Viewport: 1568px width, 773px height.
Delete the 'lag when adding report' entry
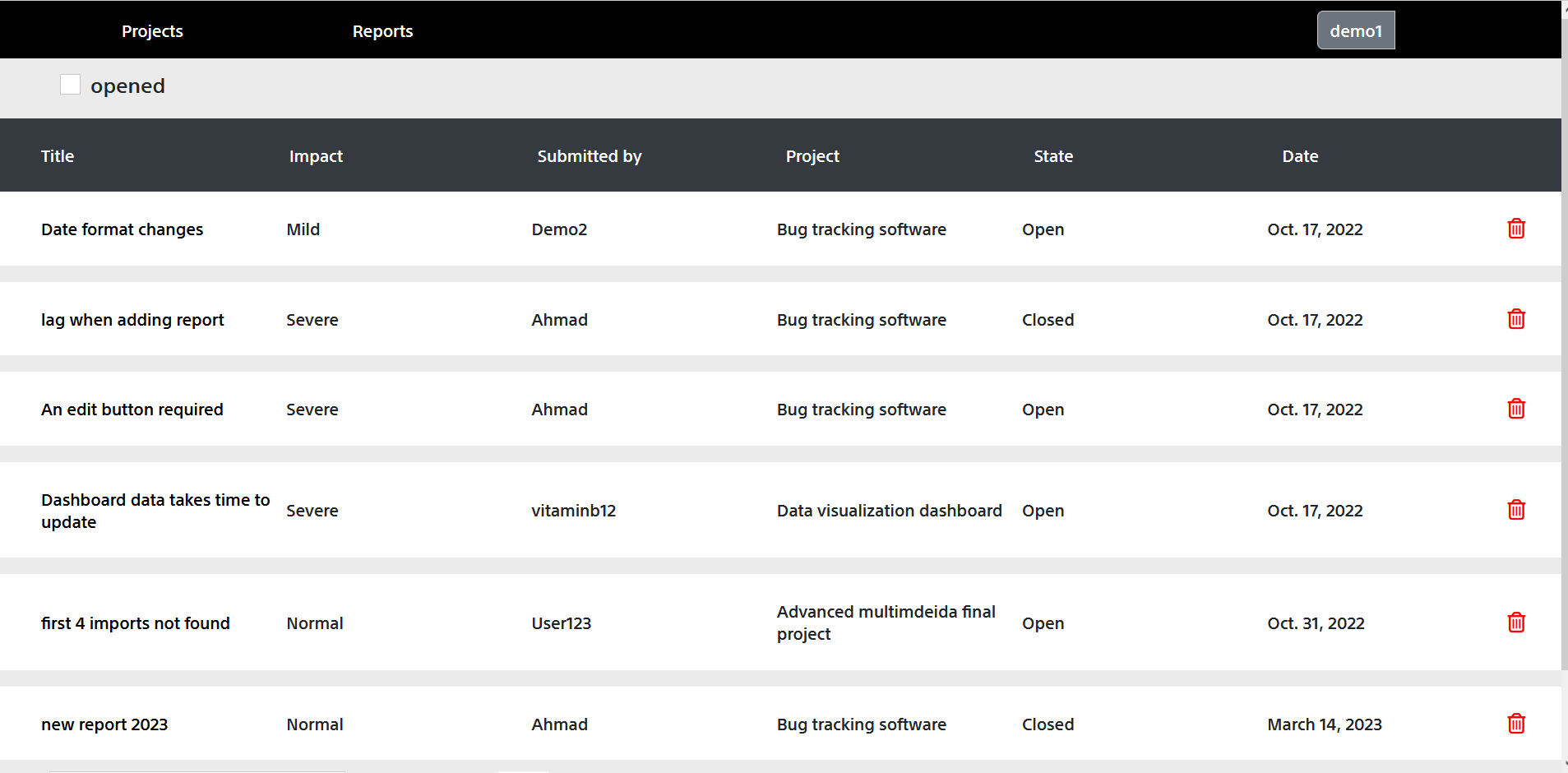[1516, 319]
